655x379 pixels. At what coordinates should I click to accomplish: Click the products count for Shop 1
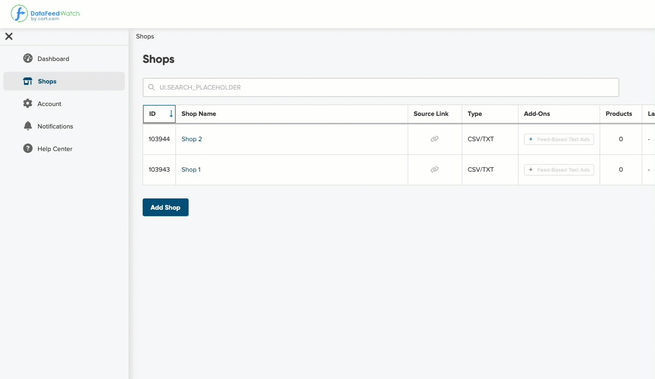point(621,170)
